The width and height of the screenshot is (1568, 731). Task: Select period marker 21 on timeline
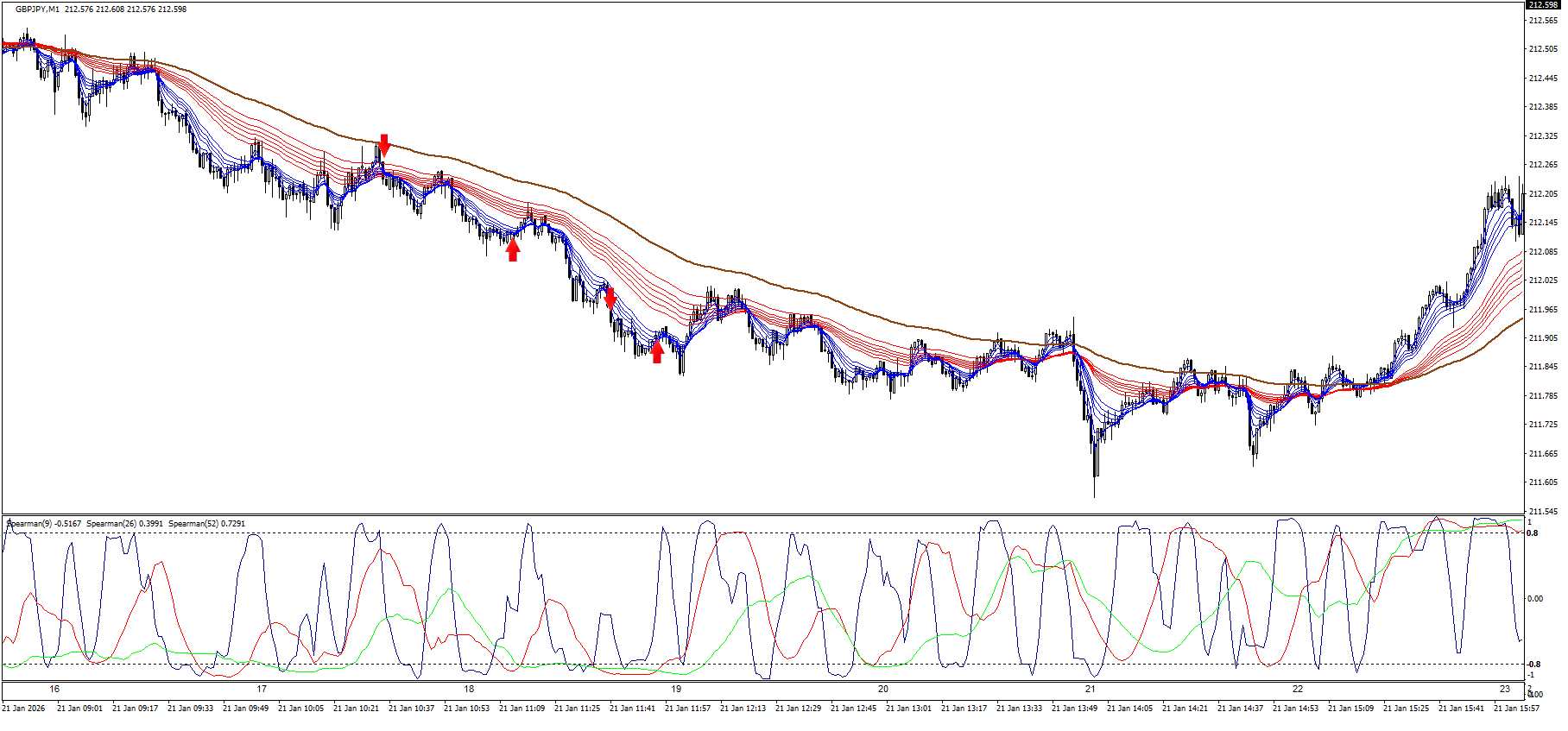[x=1091, y=689]
